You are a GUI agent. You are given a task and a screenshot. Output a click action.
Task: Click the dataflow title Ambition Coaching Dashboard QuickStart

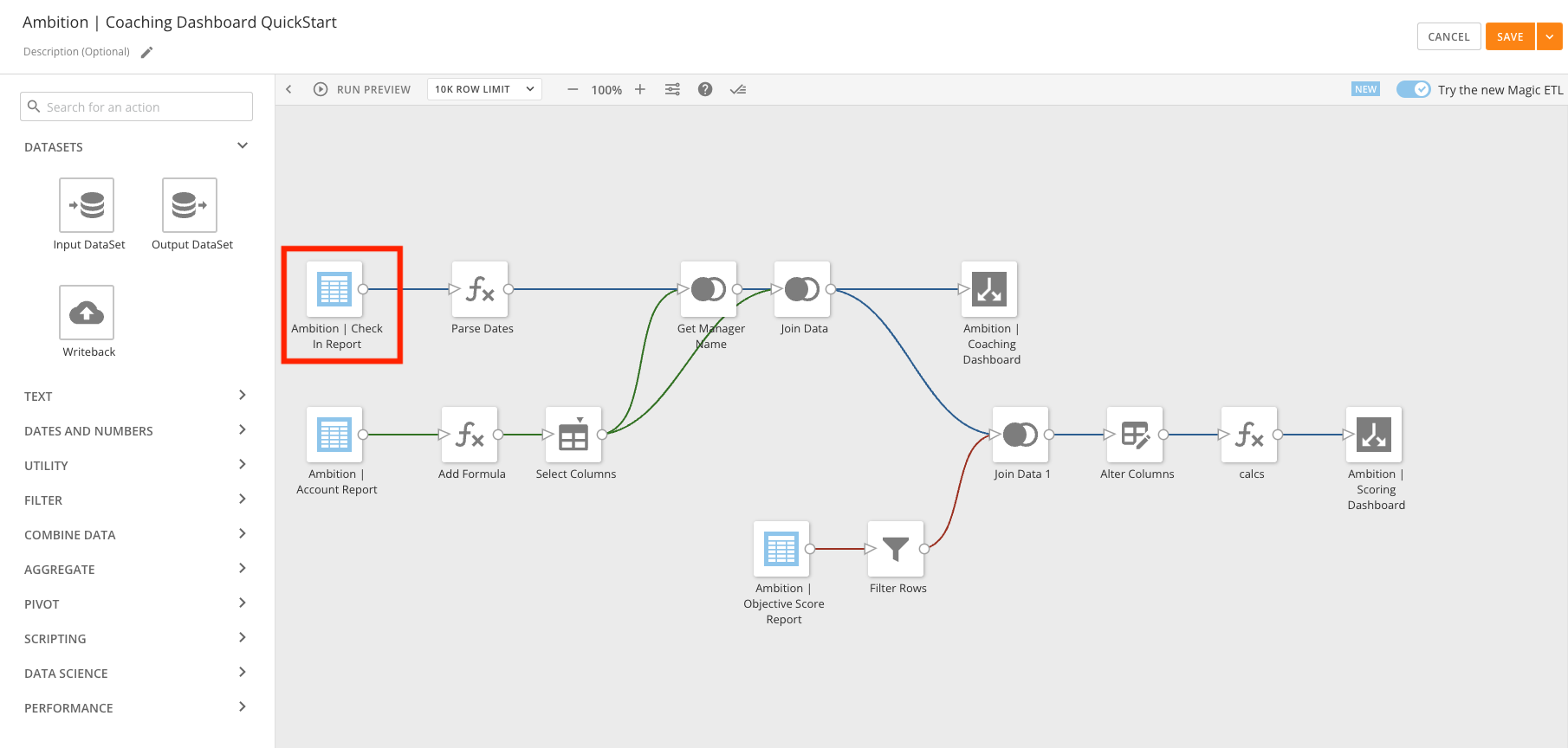pos(179,23)
